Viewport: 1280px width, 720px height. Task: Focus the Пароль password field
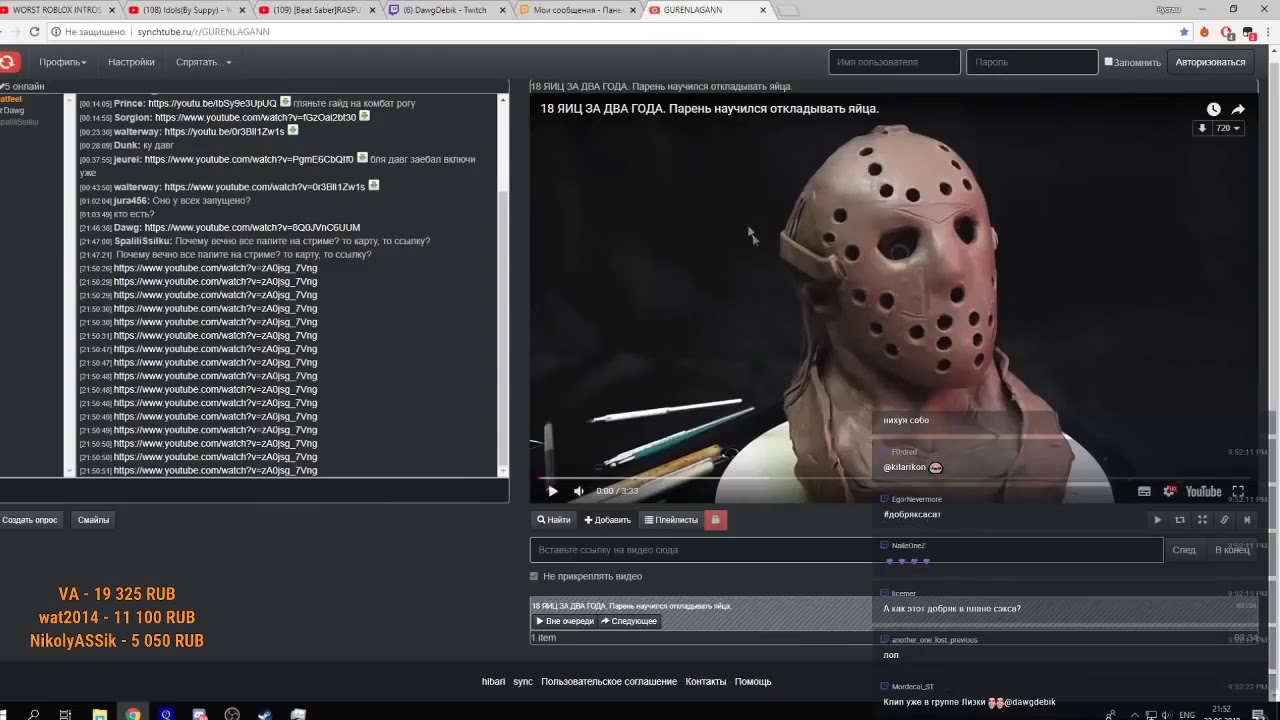tap(1032, 62)
